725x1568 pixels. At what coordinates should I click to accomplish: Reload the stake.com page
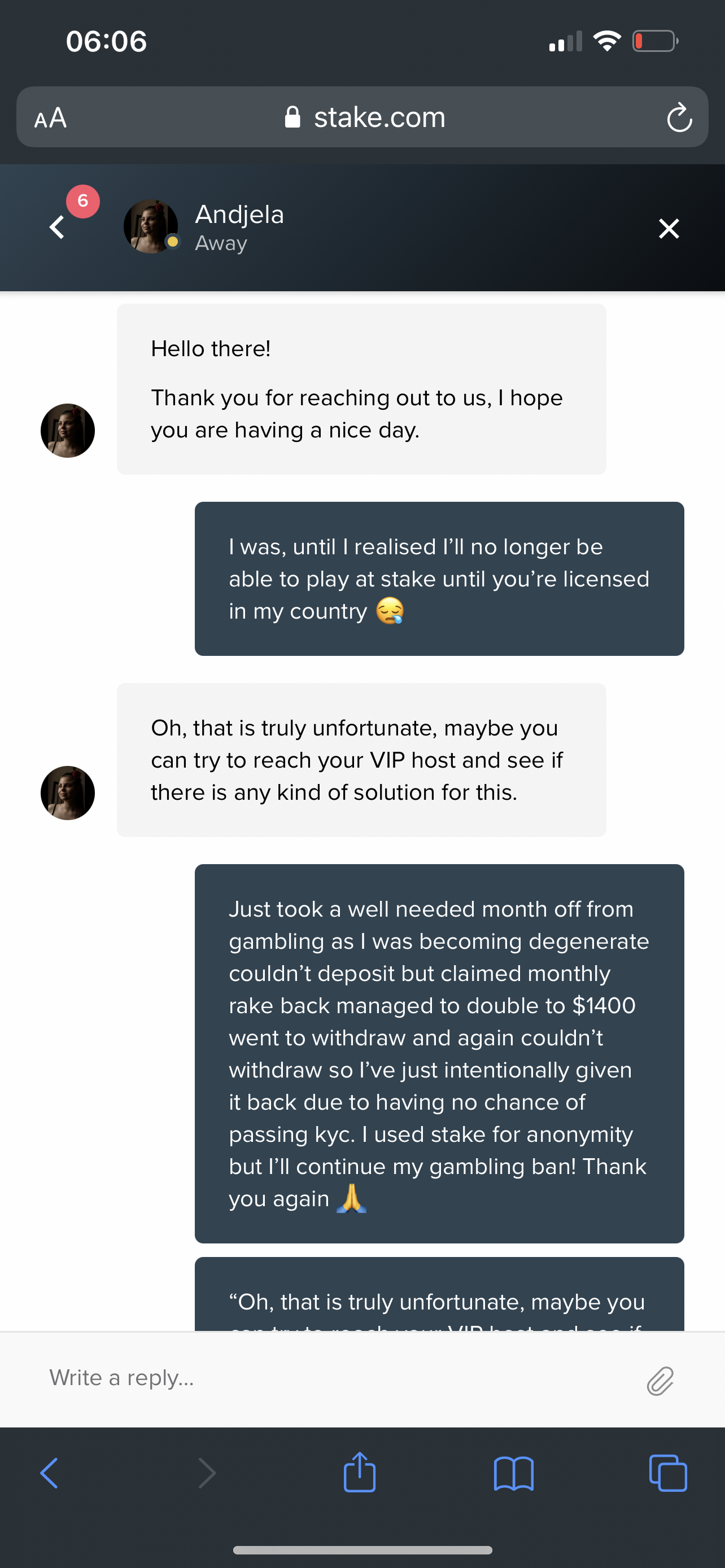pos(679,117)
